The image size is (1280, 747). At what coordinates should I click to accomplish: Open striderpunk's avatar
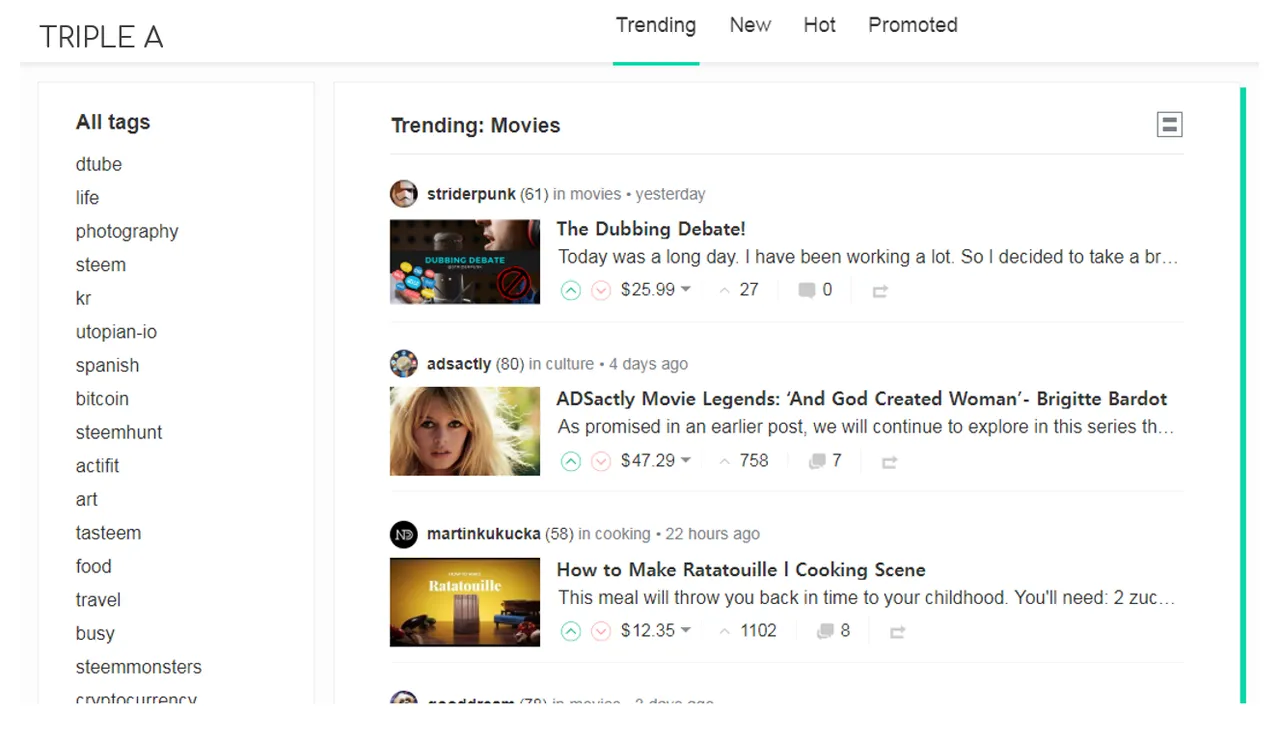(404, 194)
